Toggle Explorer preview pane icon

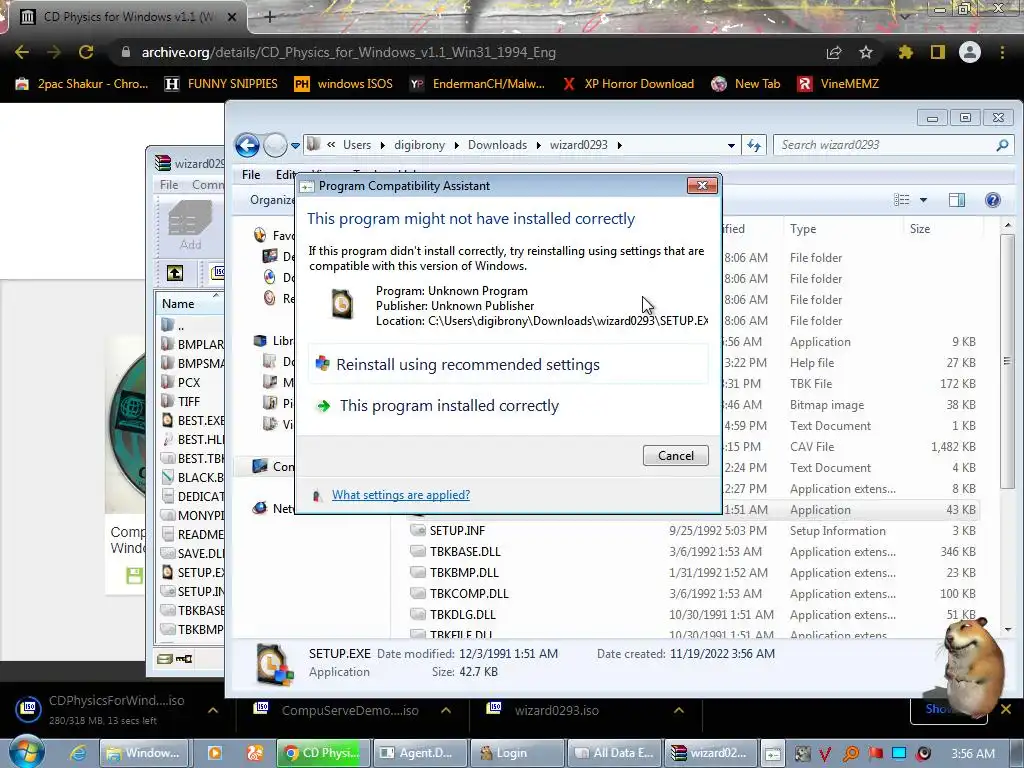[x=957, y=200]
